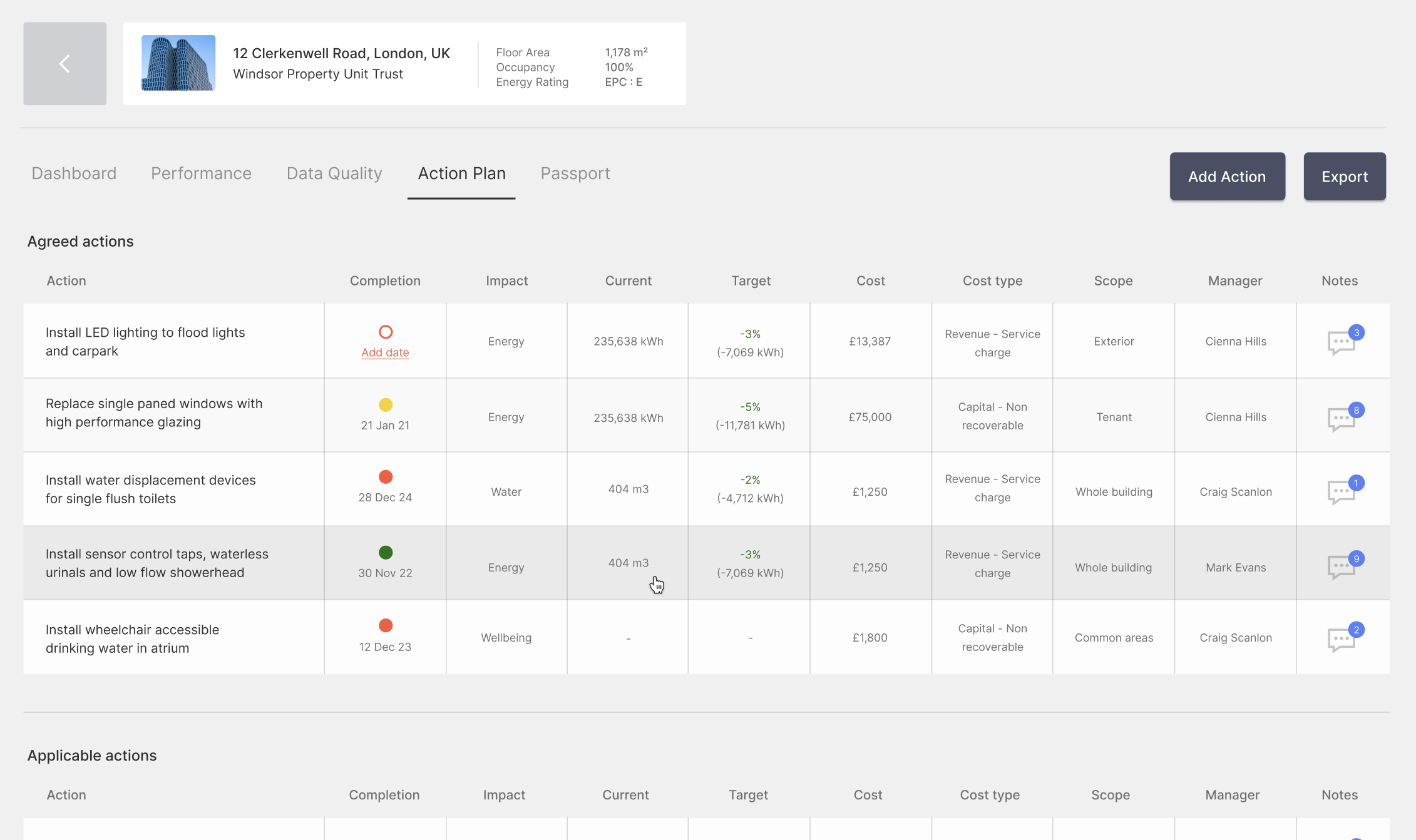Click green status dot dated 30 Nov 22
The width and height of the screenshot is (1416, 840).
pos(386,552)
